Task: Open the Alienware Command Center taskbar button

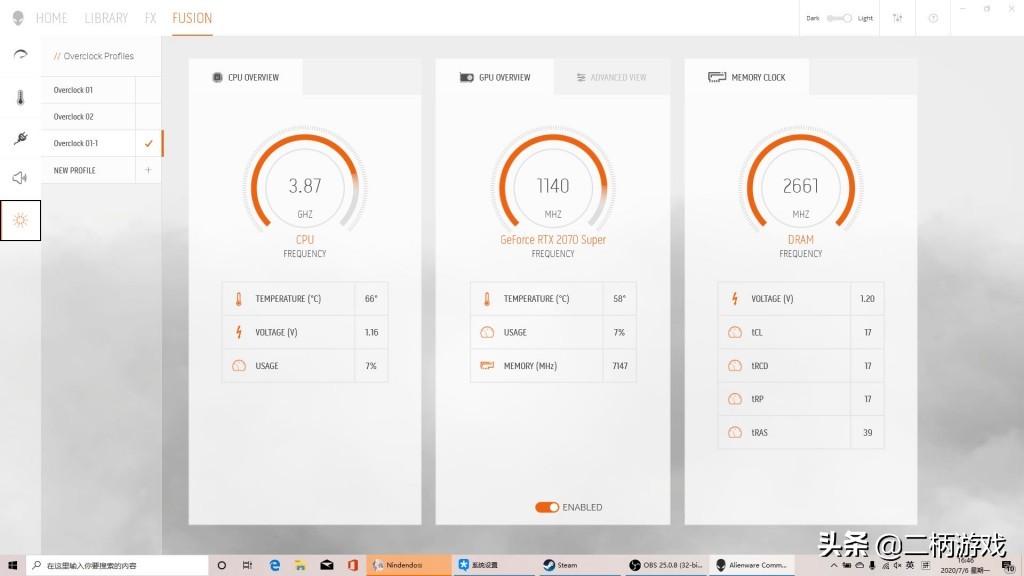Action: (752, 565)
